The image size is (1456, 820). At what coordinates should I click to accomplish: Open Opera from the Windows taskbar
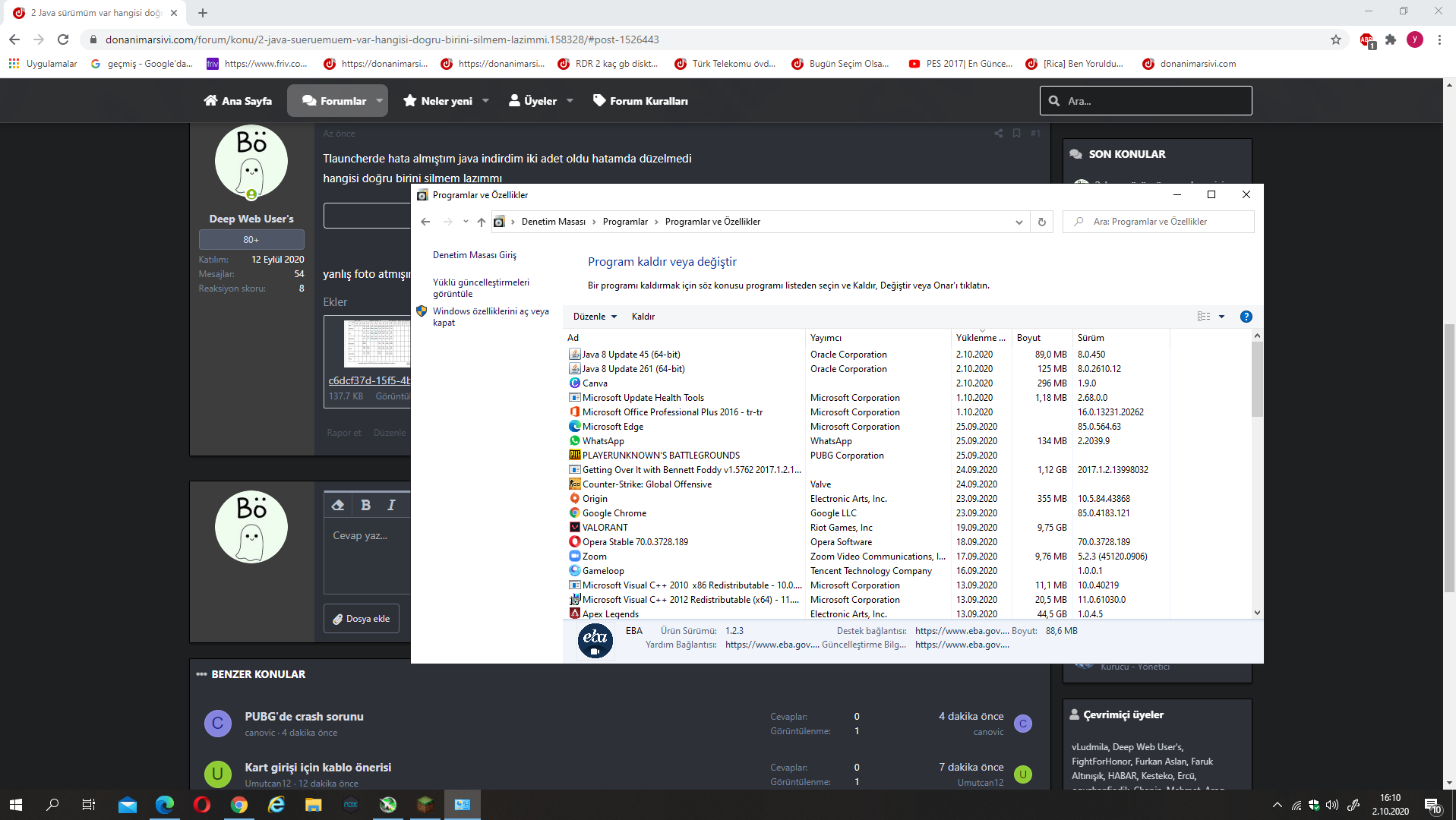tap(201, 804)
